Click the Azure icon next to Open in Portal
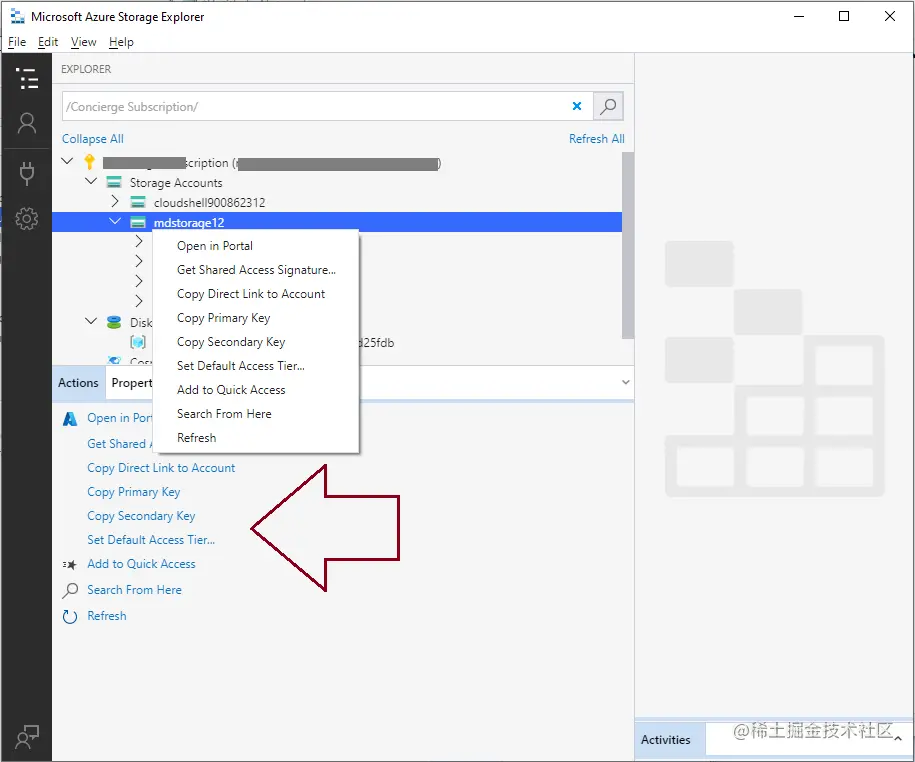This screenshot has height=762, width=915. point(70,418)
